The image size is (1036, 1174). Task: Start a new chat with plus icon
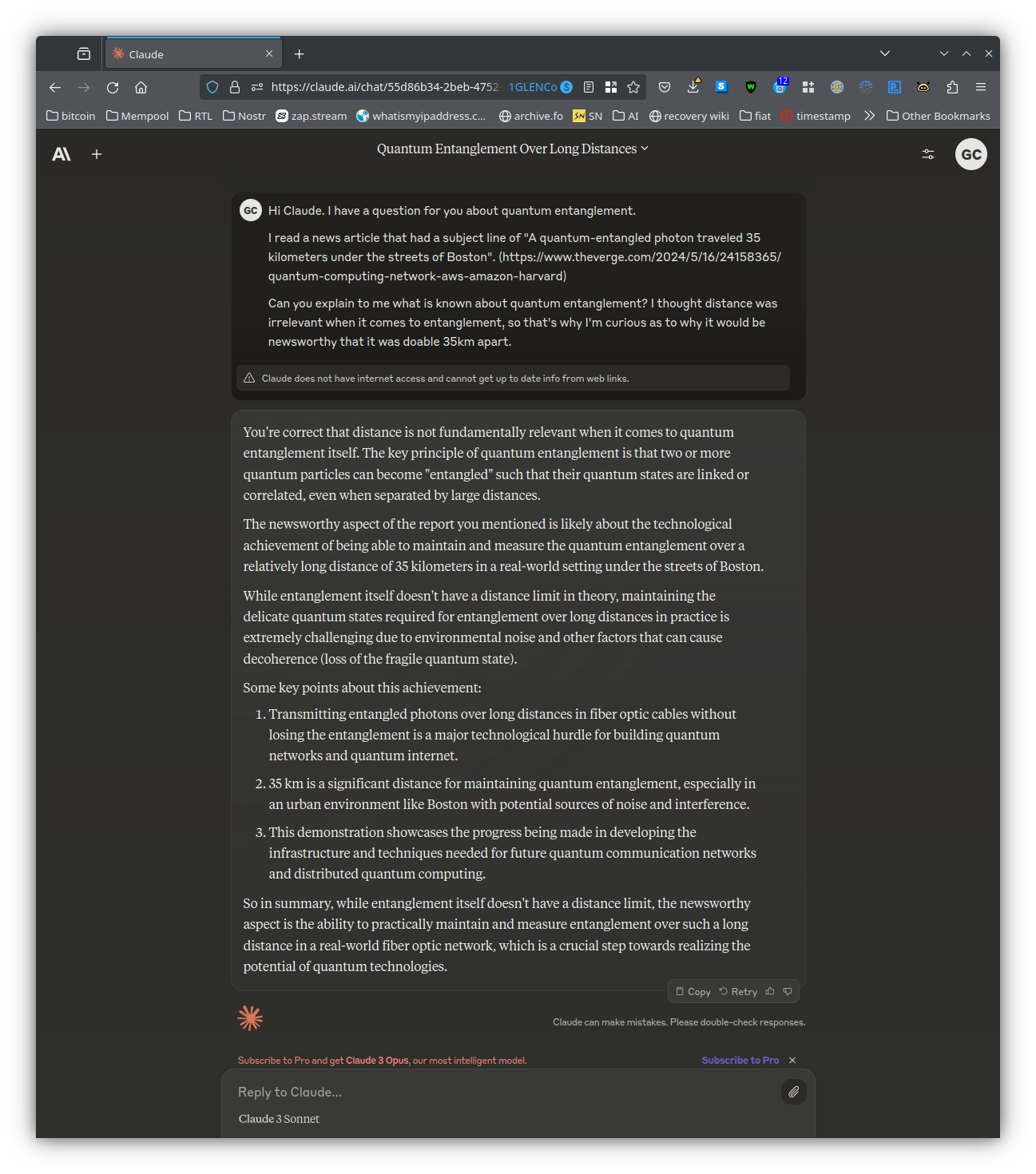coord(97,154)
